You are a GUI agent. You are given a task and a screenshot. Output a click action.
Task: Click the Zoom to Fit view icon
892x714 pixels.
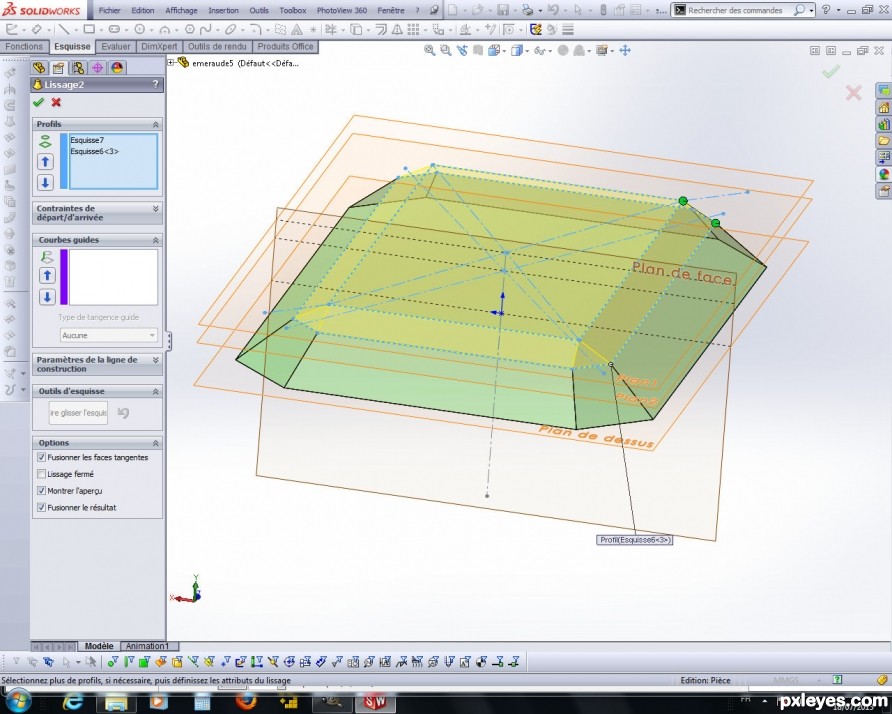tap(430, 51)
